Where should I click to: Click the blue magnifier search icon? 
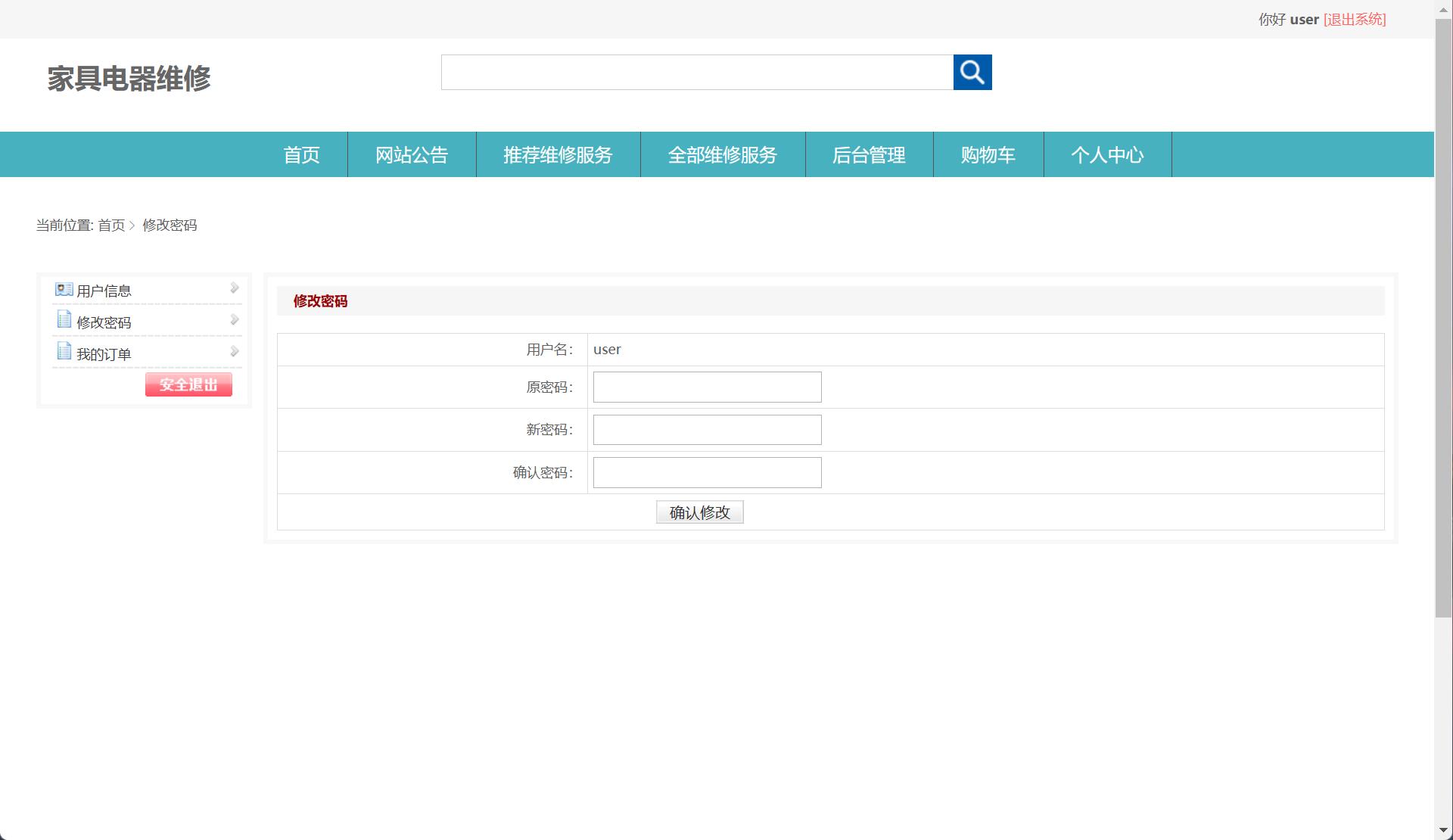point(972,72)
